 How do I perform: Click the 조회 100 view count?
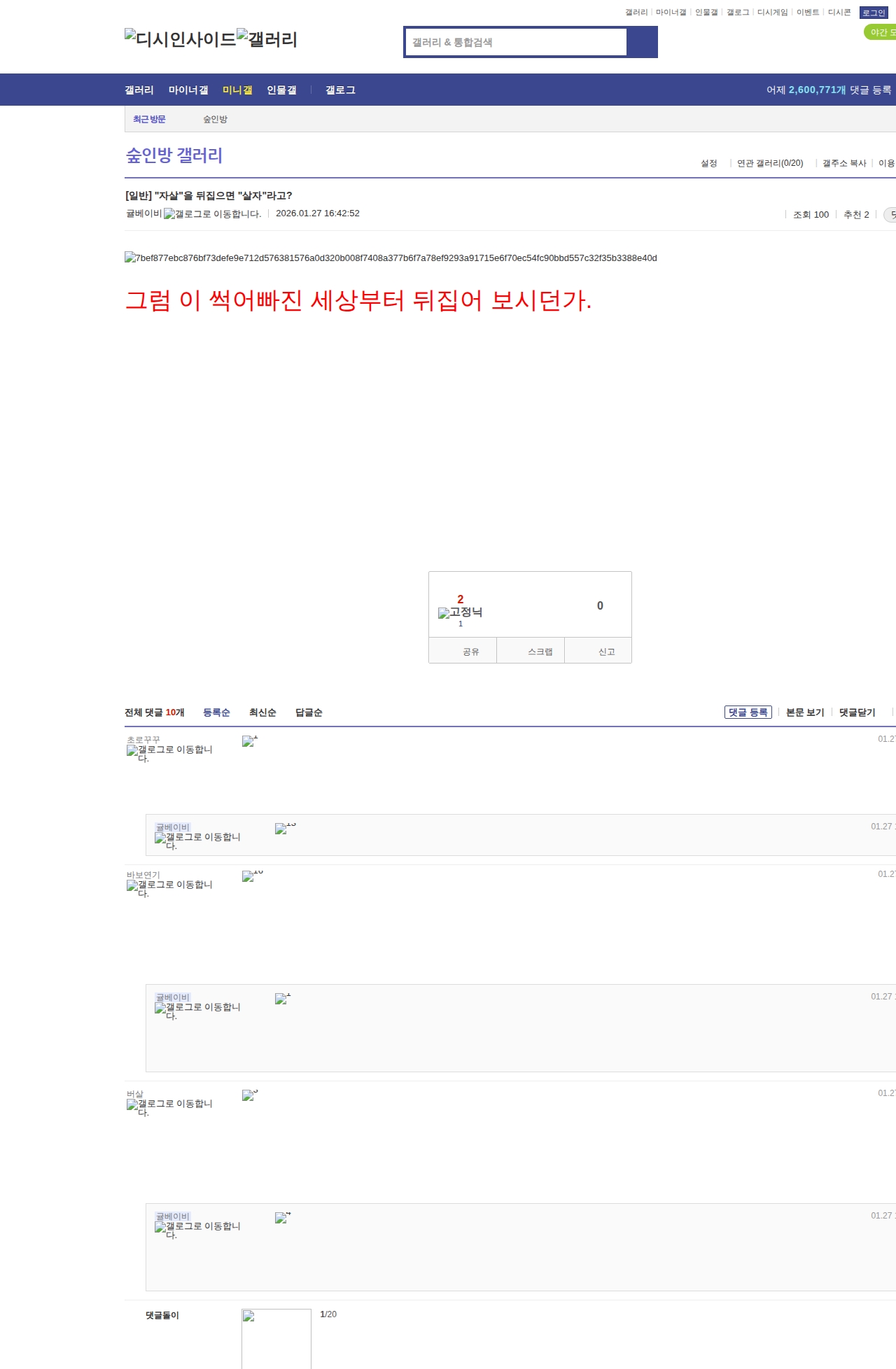(811, 215)
